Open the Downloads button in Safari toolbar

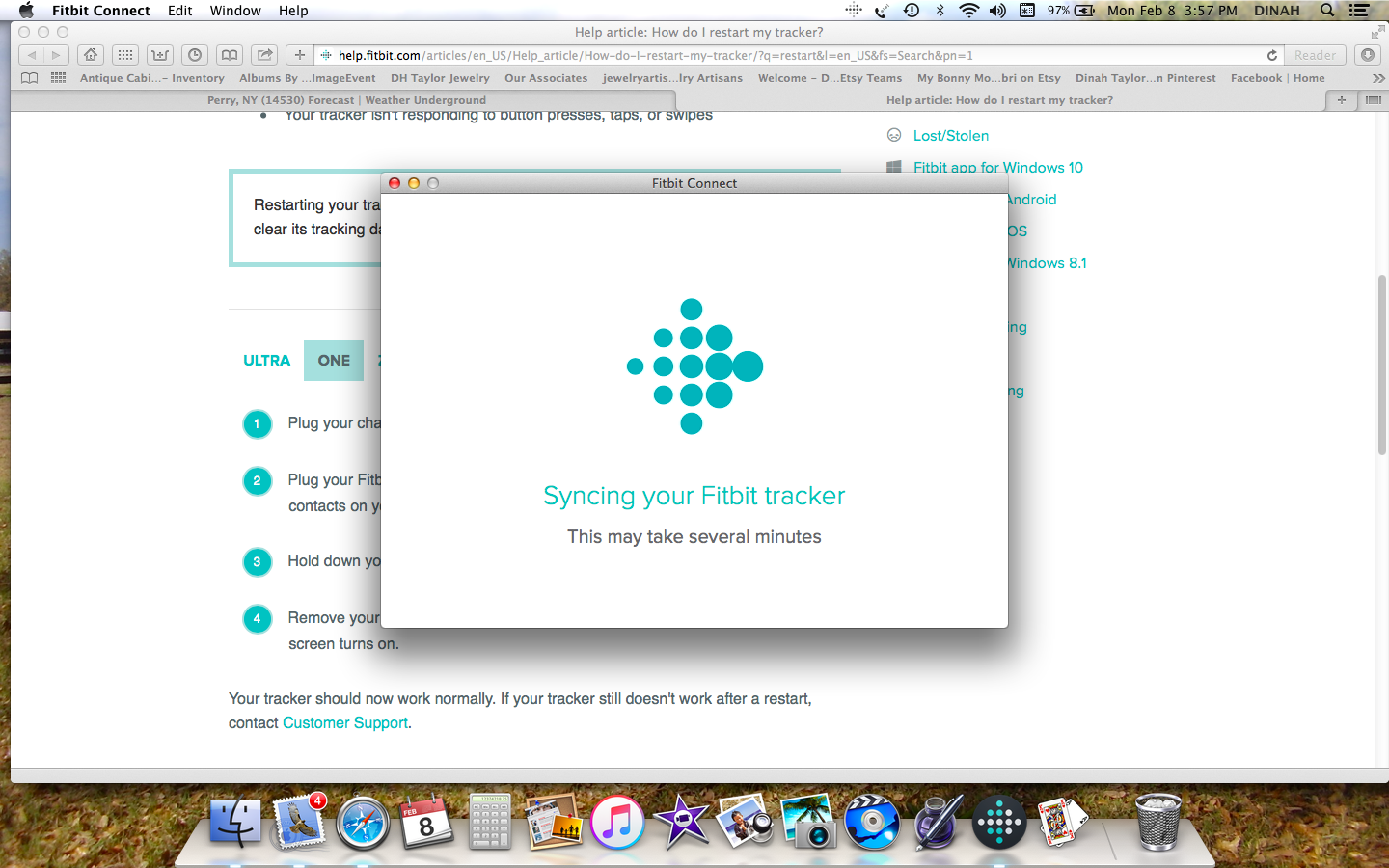click(1367, 55)
